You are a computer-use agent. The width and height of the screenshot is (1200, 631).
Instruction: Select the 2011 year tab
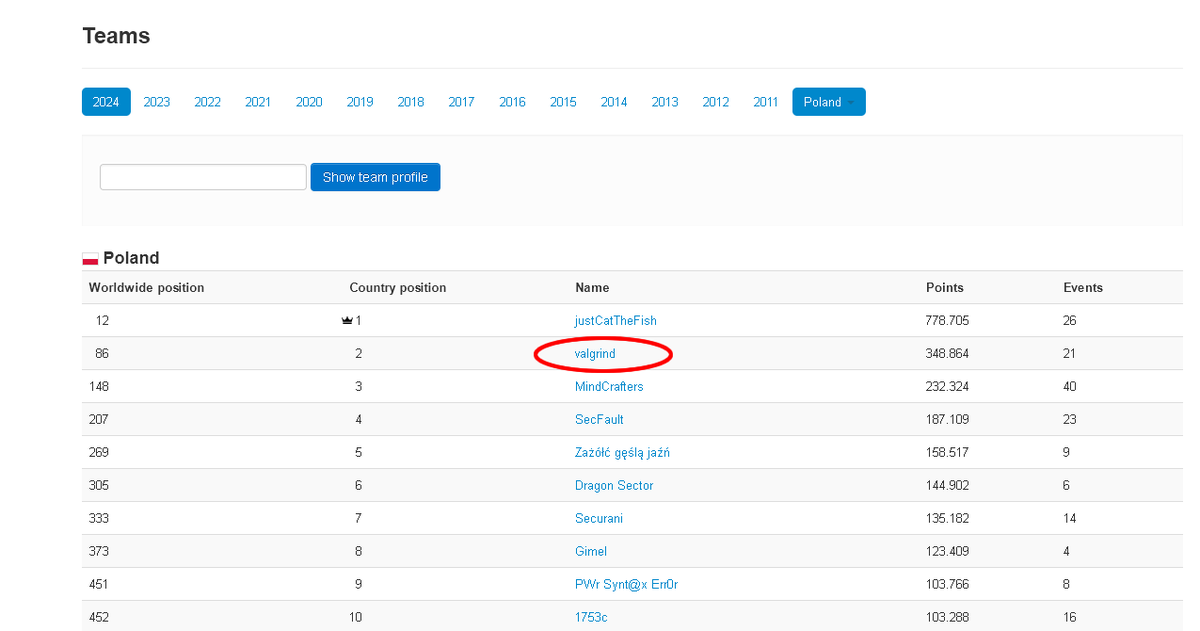[766, 102]
